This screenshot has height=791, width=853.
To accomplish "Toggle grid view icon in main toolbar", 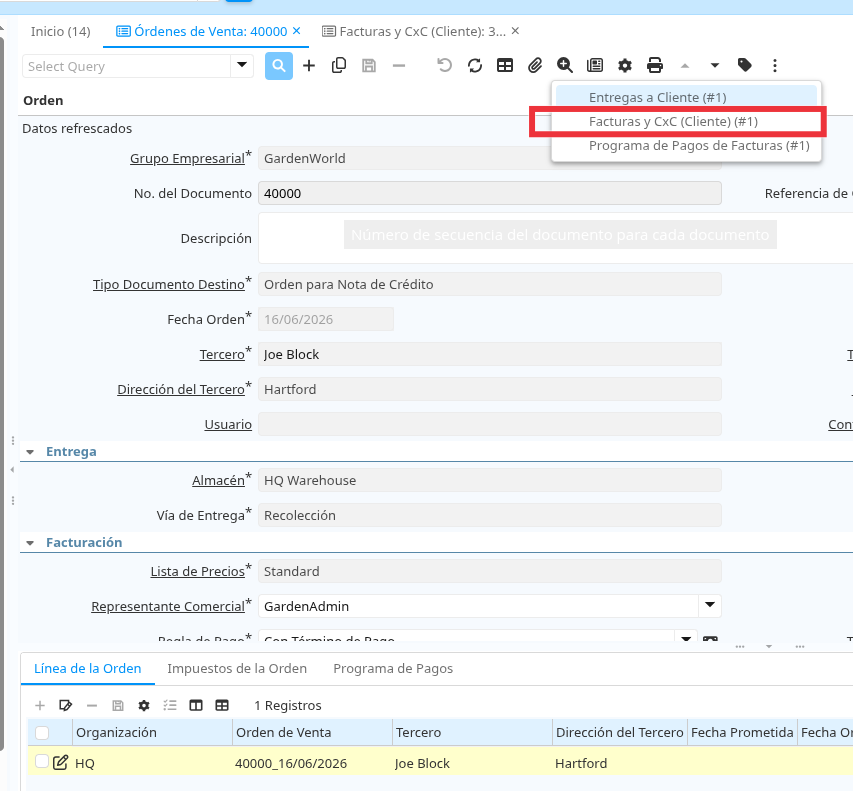I will [x=505, y=66].
